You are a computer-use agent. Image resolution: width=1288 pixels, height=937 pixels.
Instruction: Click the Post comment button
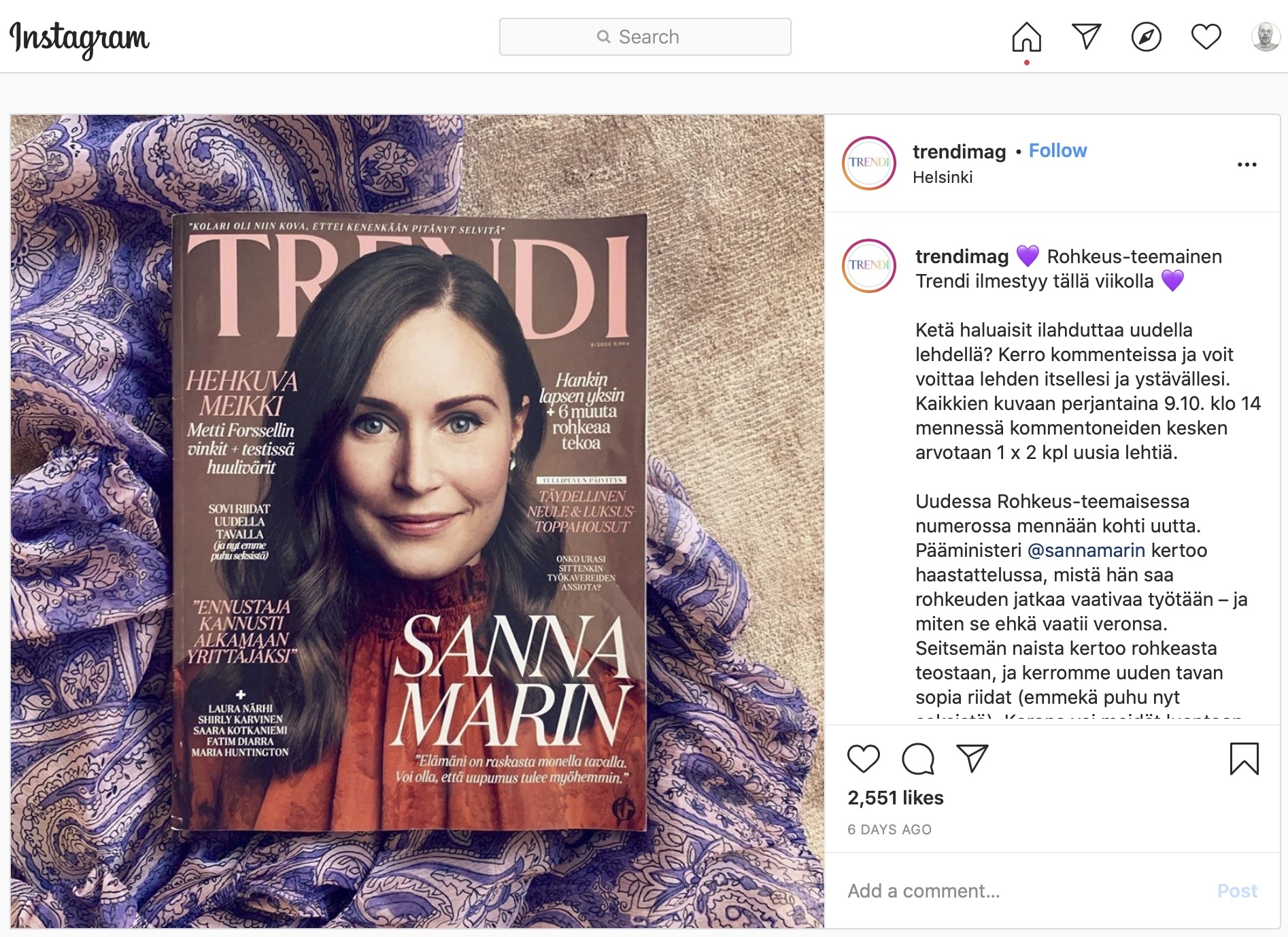(1237, 891)
